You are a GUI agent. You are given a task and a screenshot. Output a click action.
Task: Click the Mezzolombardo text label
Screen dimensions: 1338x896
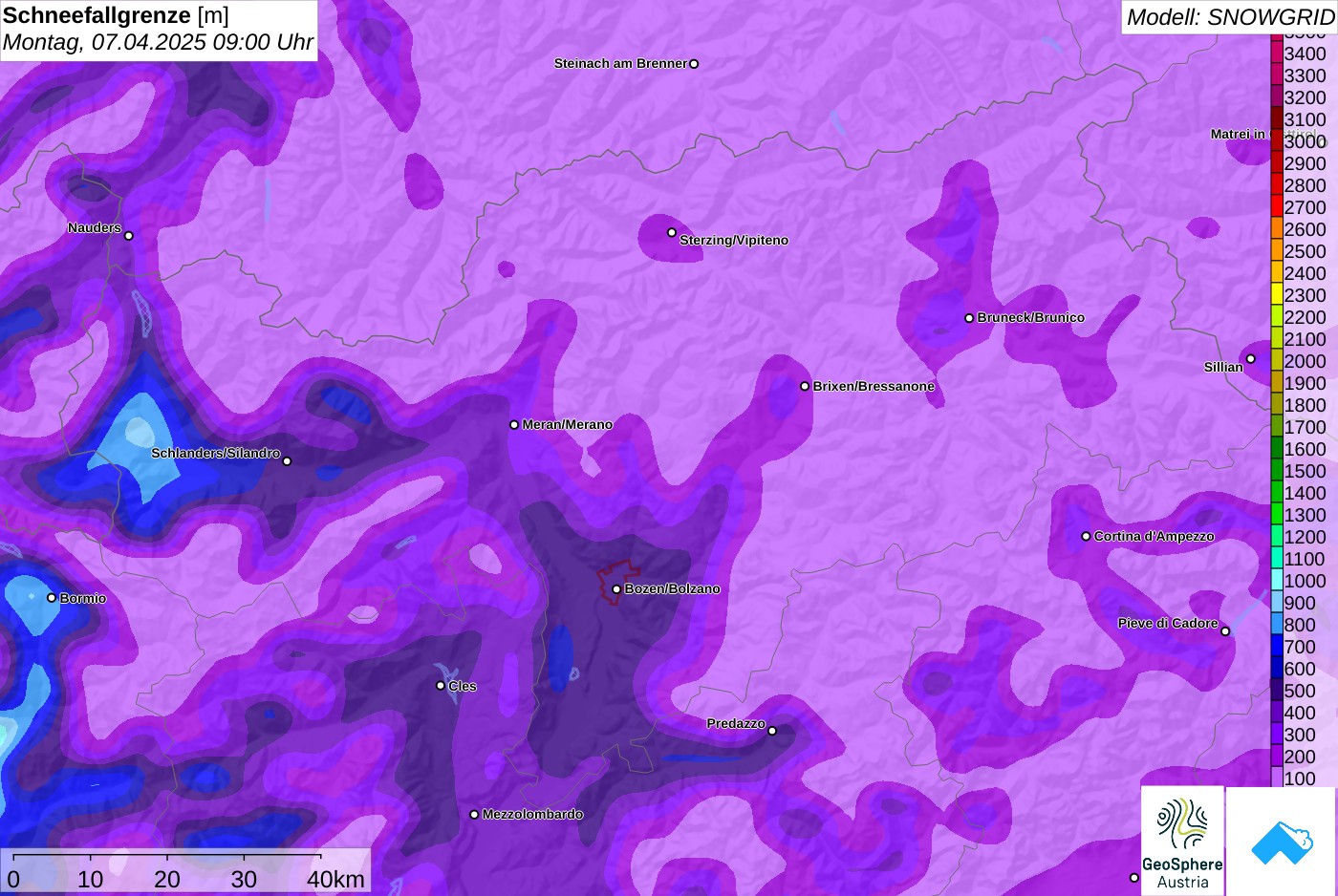[532, 815]
